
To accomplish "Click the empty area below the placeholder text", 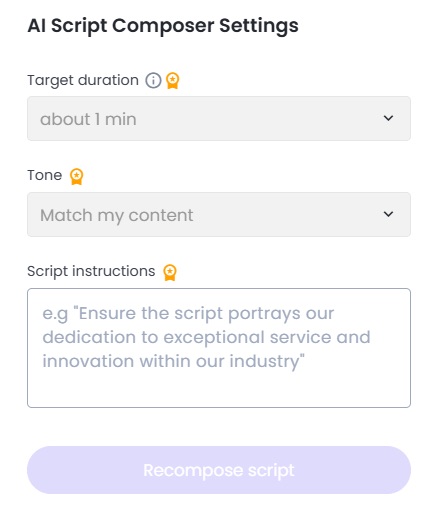I will [219, 389].
